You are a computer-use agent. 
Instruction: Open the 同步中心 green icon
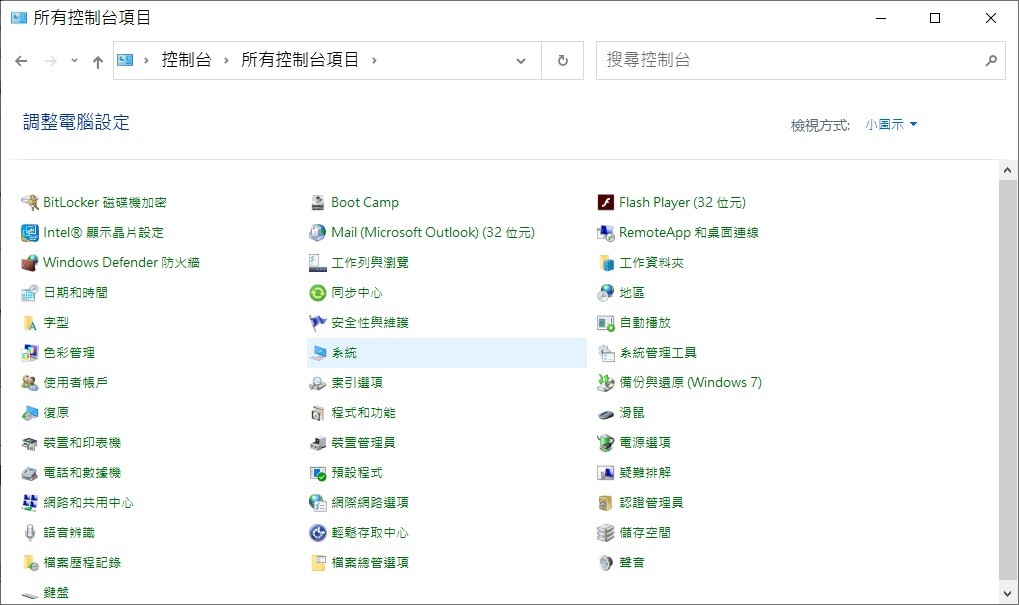[318, 293]
